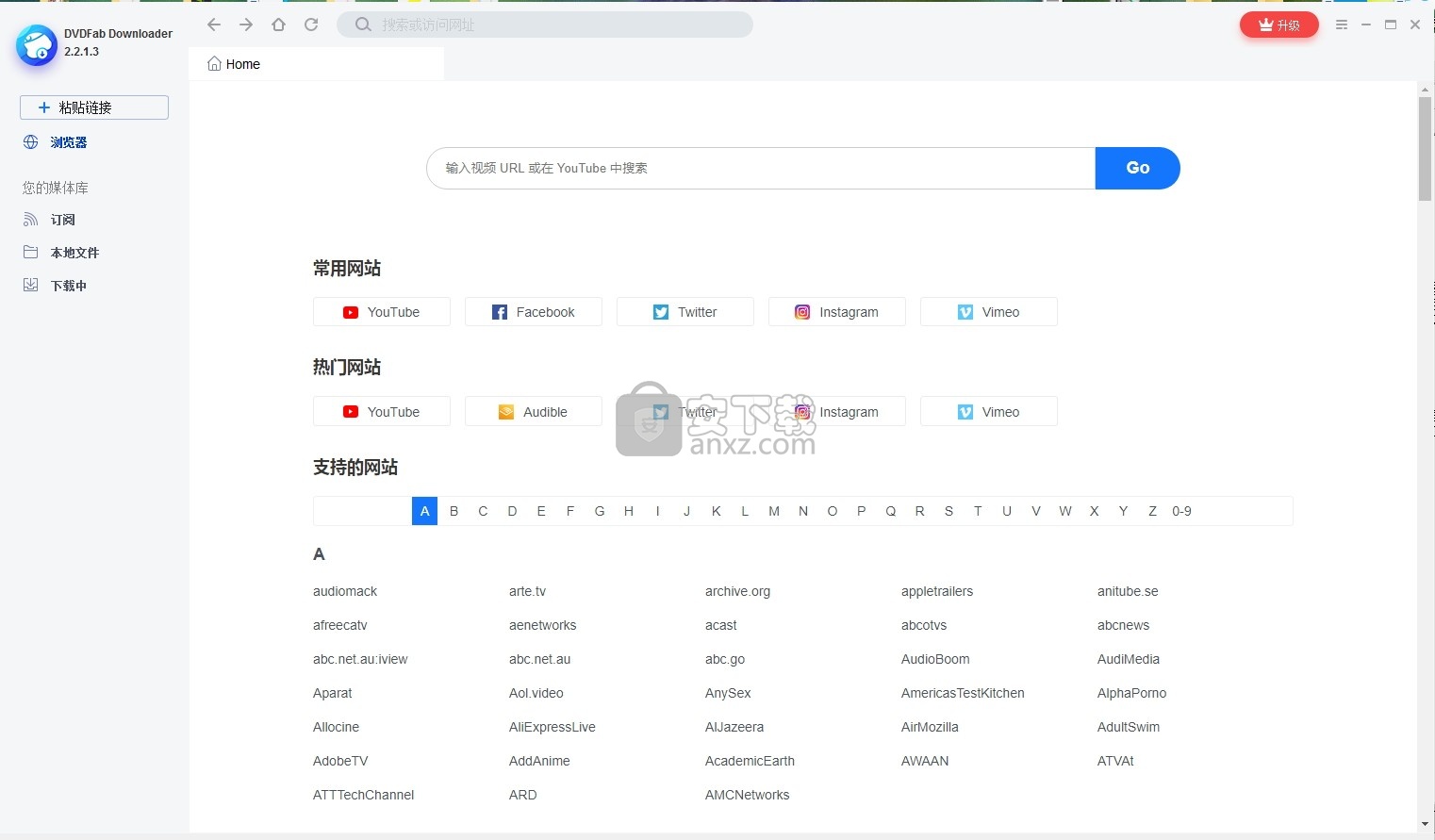Select letter H in the alphabet index
Image resolution: width=1435 pixels, height=840 pixels.
pos(629,511)
